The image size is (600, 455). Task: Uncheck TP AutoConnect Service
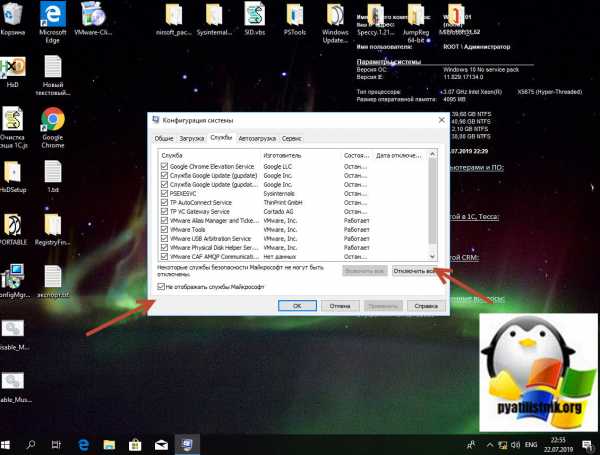point(165,202)
